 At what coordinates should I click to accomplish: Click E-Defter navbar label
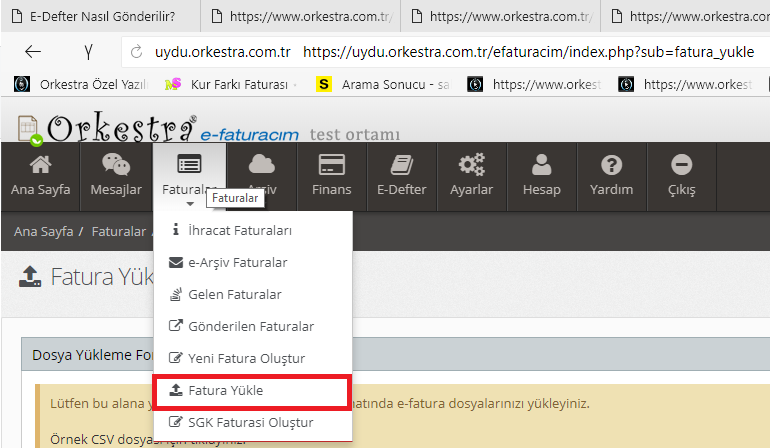click(x=402, y=189)
